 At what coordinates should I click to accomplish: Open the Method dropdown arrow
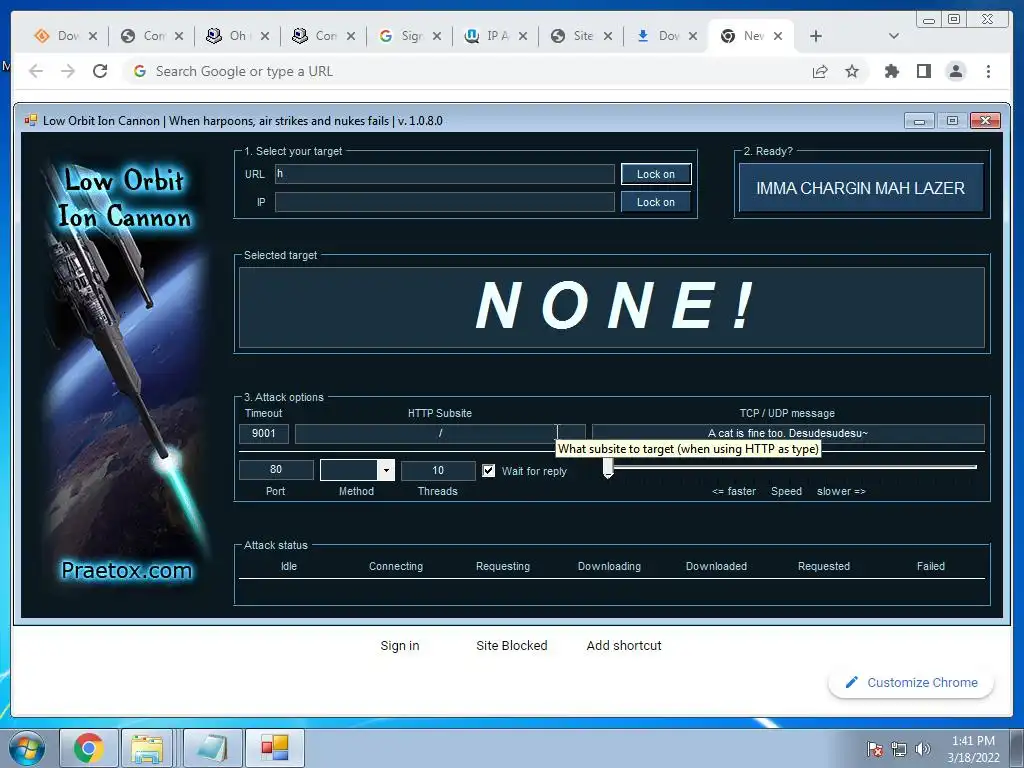(x=386, y=470)
